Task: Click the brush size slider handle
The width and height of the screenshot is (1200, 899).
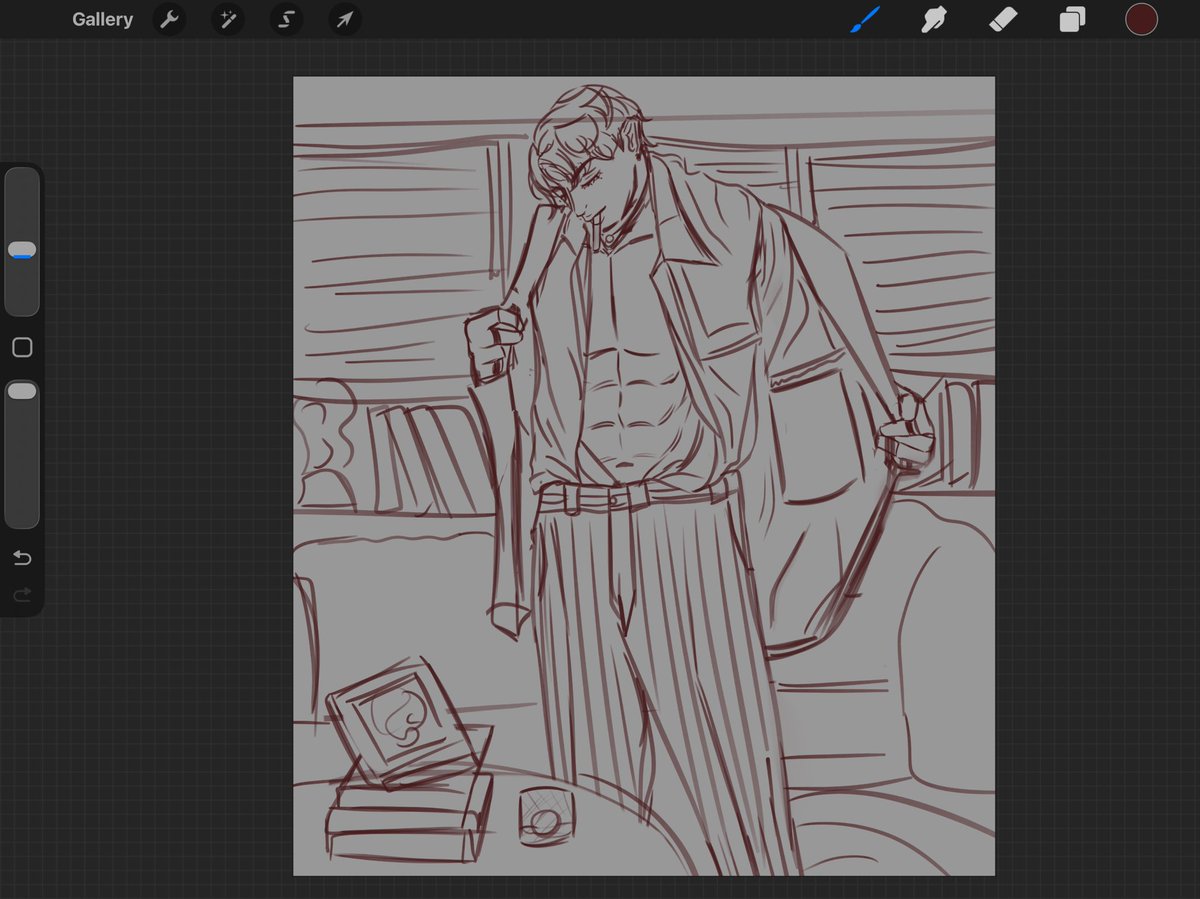Action: pyautogui.click(x=22, y=250)
